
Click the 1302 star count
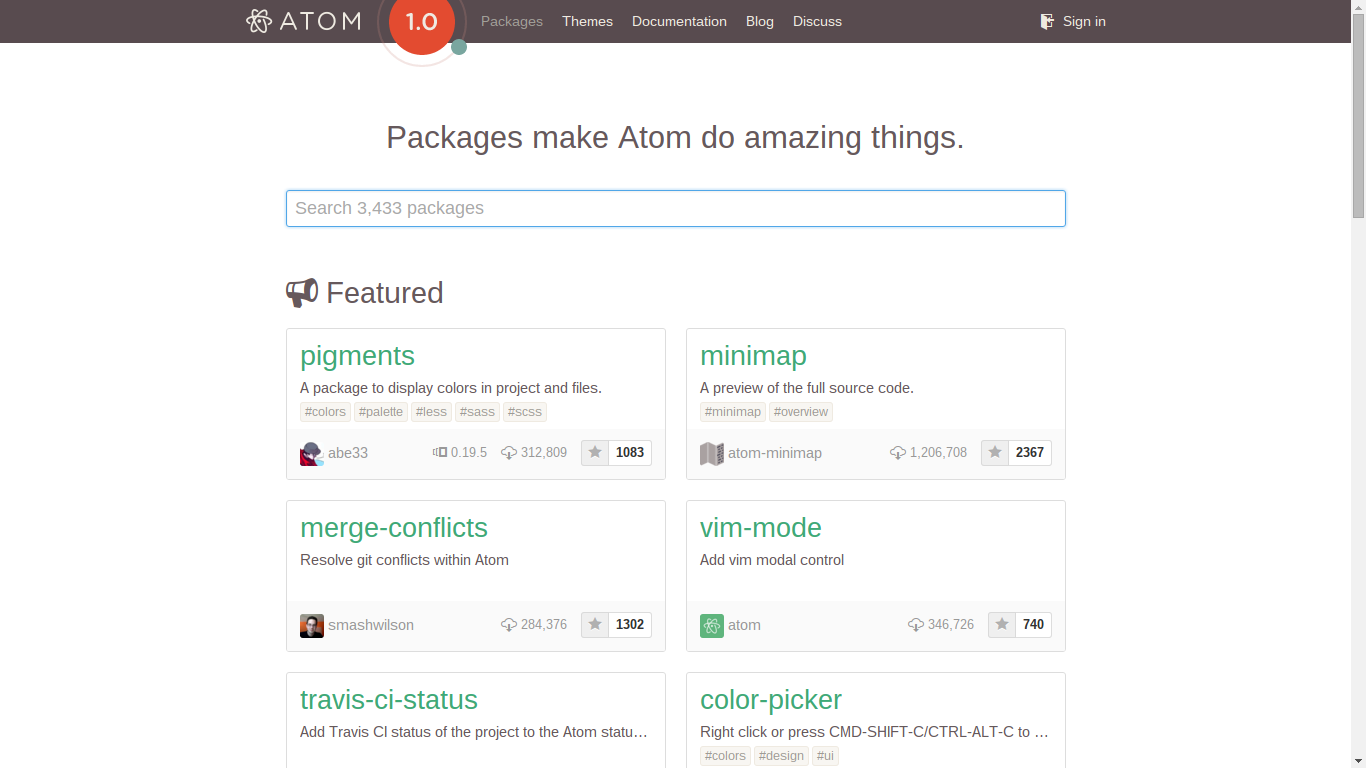click(x=630, y=625)
